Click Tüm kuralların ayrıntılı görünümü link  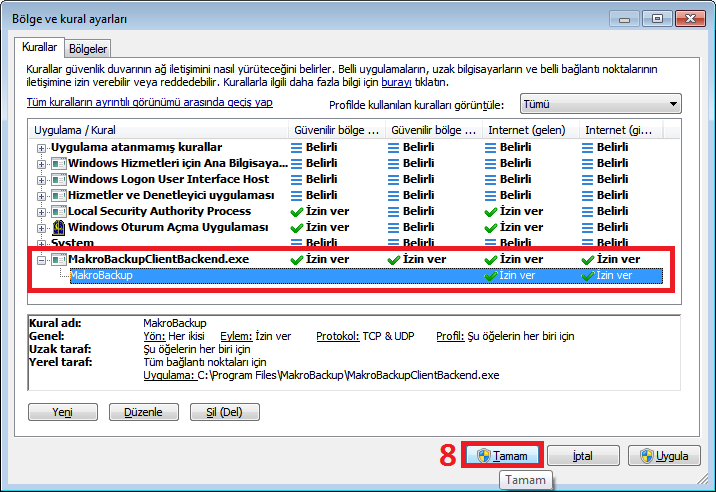click(x=150, y=102)
